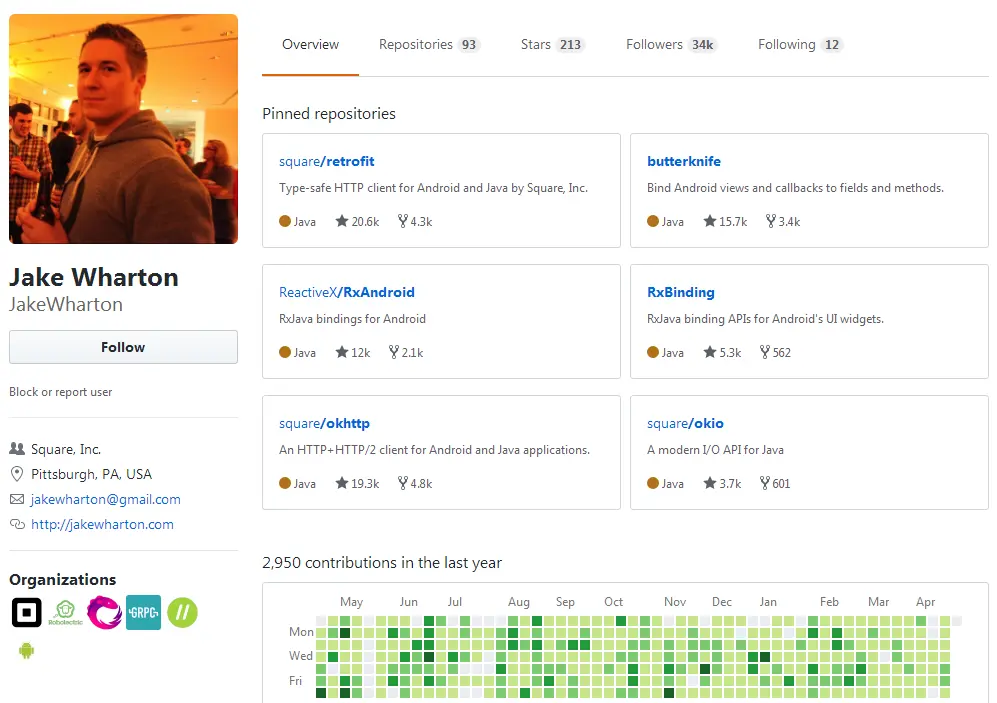Click Jake Wharton's profile photo

pos(123,129)
